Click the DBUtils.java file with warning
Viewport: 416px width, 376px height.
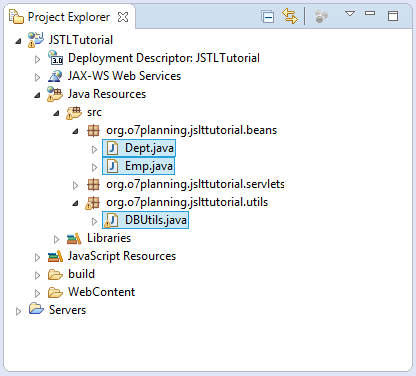point(145,220)
